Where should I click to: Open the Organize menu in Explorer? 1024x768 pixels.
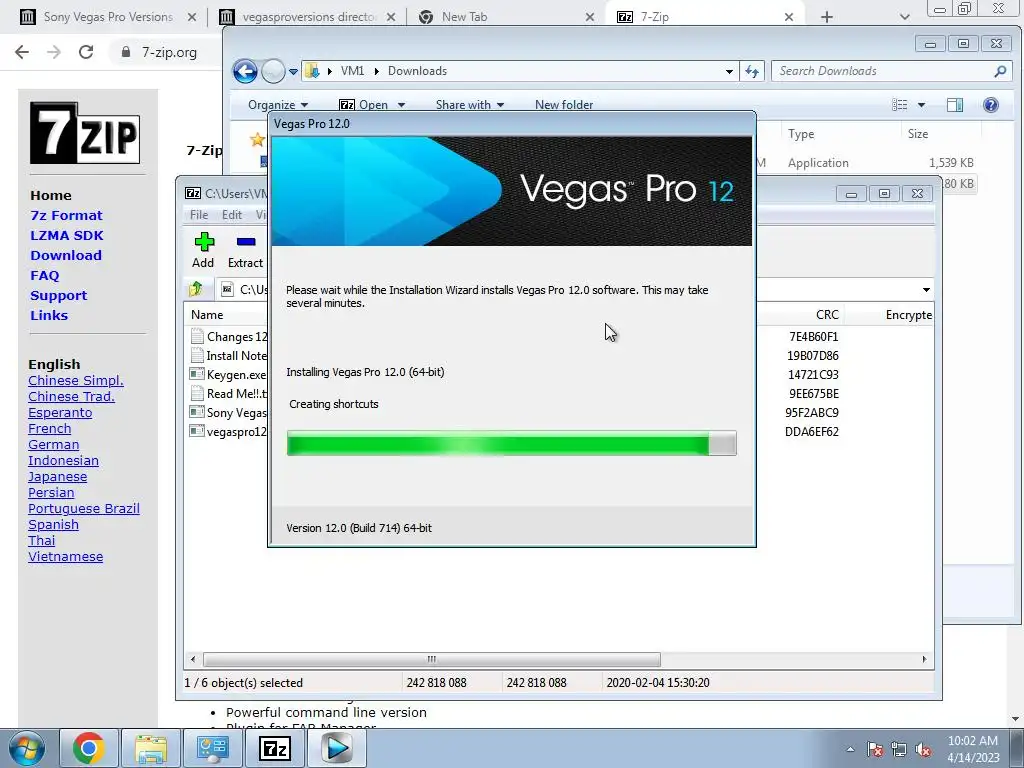(x=278, y=104)
